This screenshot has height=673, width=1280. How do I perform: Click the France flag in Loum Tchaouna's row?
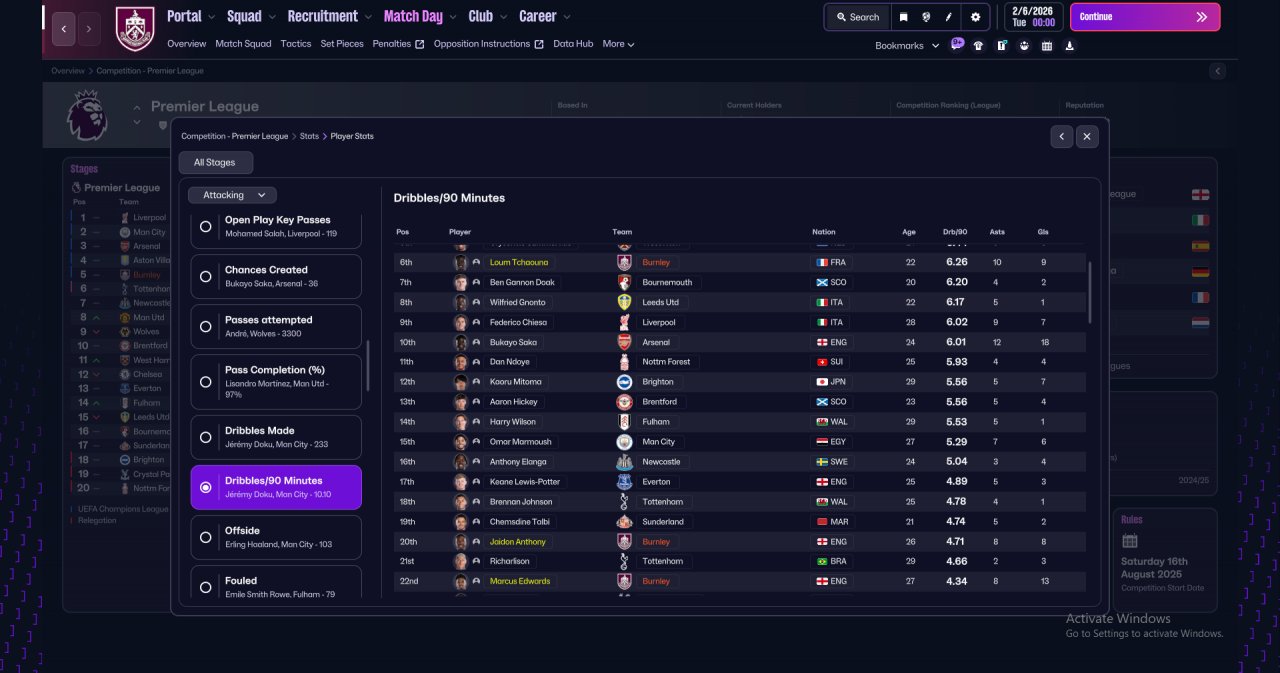point(822,262)
